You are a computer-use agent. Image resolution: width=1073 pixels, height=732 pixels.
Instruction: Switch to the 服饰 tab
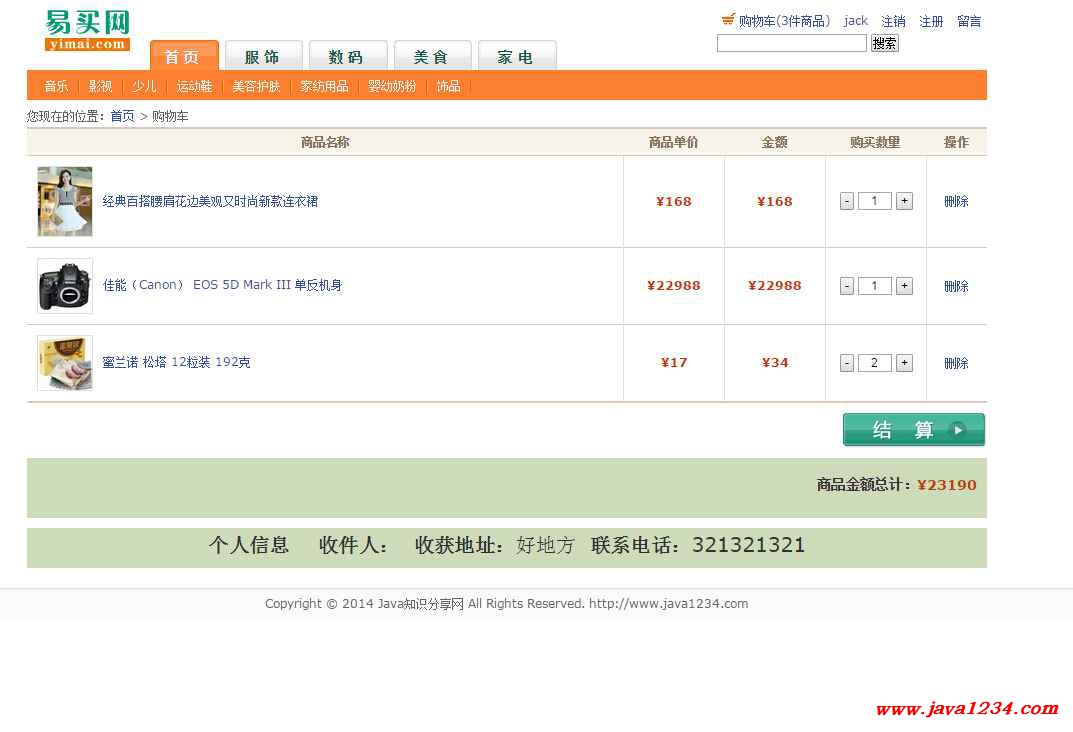coord(262,57)
